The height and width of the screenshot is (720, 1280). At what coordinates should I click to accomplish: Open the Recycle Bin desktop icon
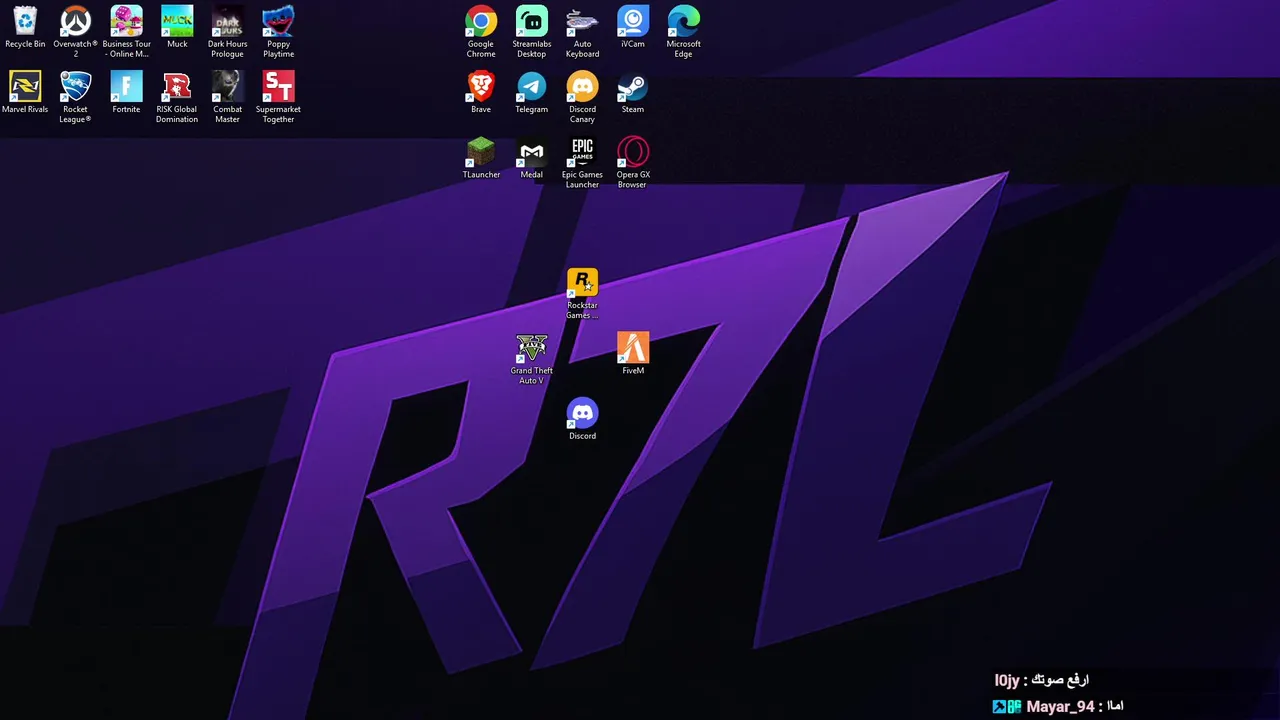25,28
